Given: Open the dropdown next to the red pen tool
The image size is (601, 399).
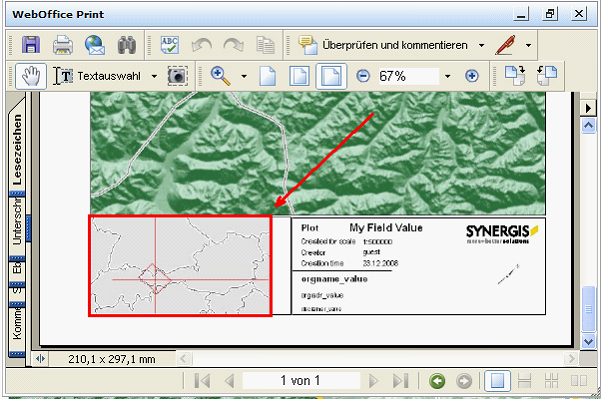Looking at the screenshot, I should 528,45.
